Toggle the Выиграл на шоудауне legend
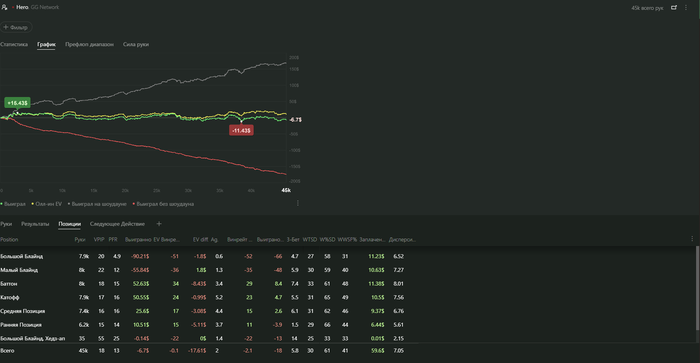 coord(97,204)
